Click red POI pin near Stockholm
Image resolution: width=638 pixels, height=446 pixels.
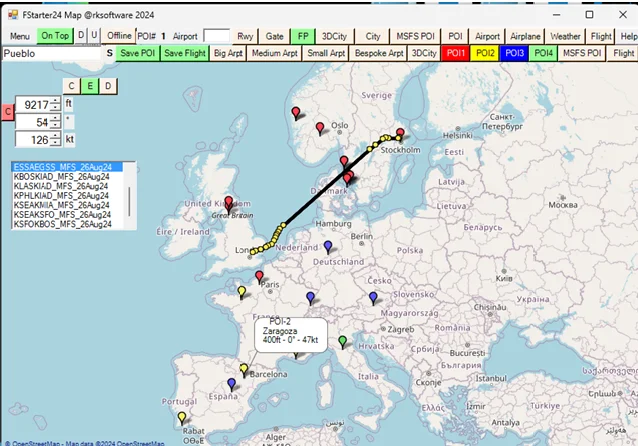click(400, 133)
